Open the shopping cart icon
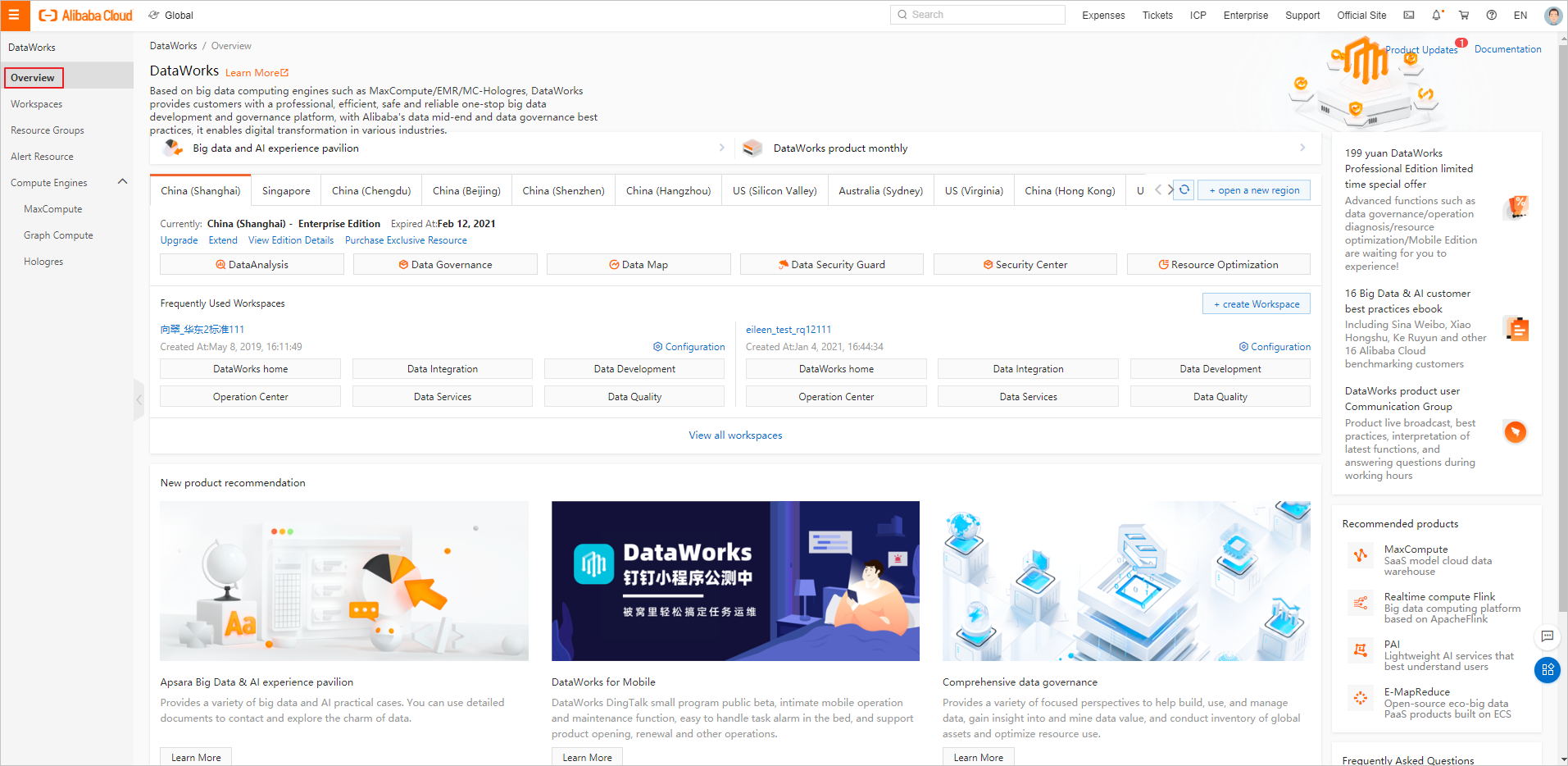Viewport: 1568px width, 766px height. [1464, 15]
